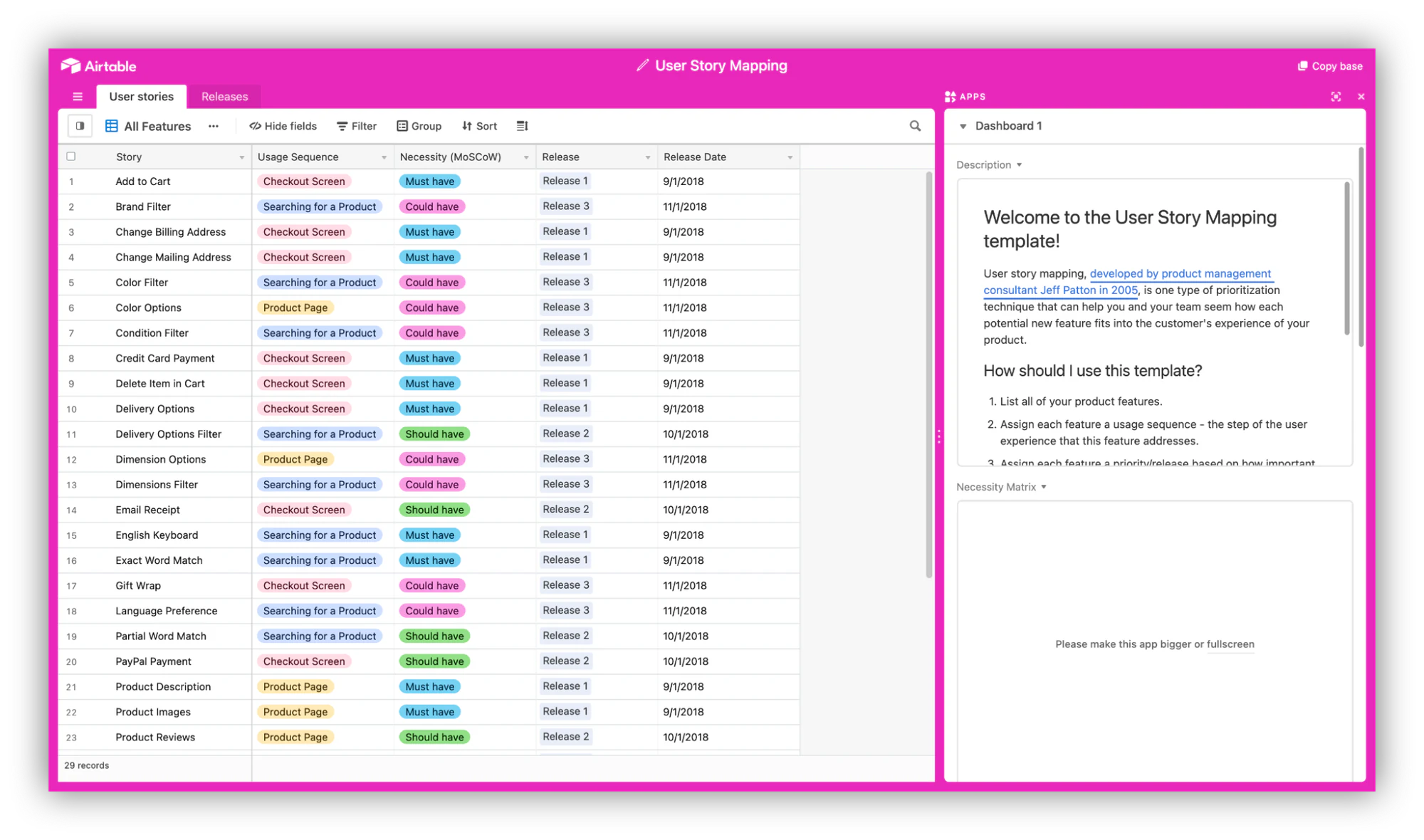Screen dimensions: 1424x840
Task: Click the description box scrollbar
Action: 1347,258
